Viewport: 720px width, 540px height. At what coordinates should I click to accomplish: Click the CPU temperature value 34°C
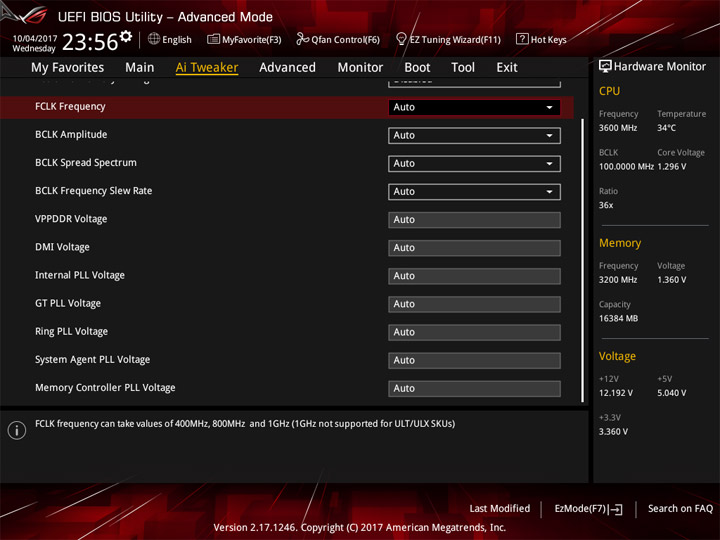pos(666,128)
